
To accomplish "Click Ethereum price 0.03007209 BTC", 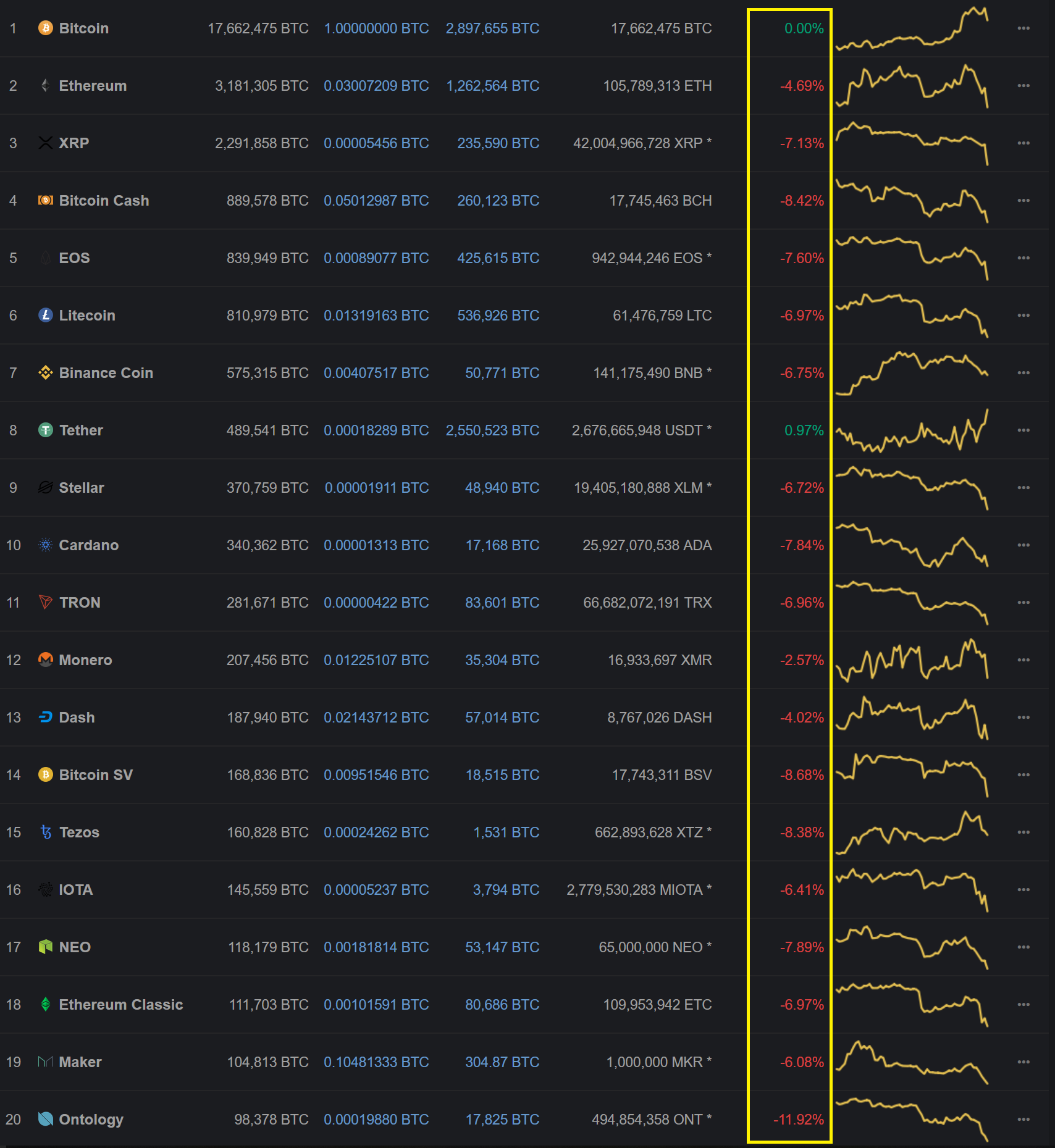I will [376, 86].
